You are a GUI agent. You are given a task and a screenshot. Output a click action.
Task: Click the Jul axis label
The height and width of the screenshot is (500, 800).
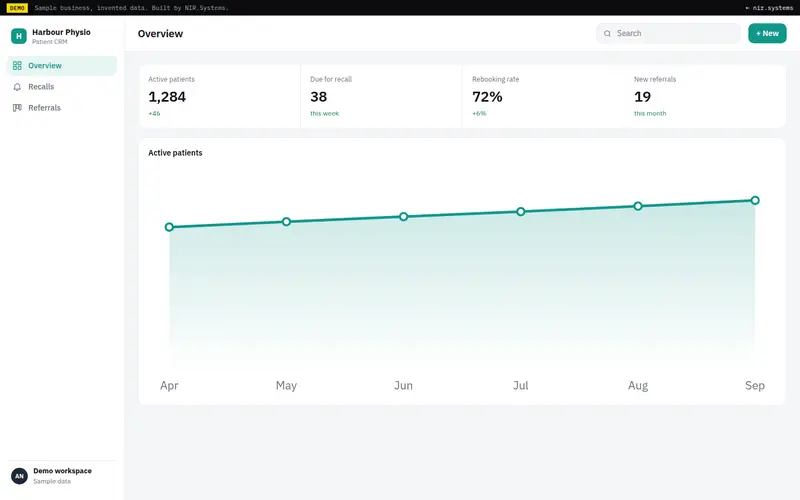point(520,385)
